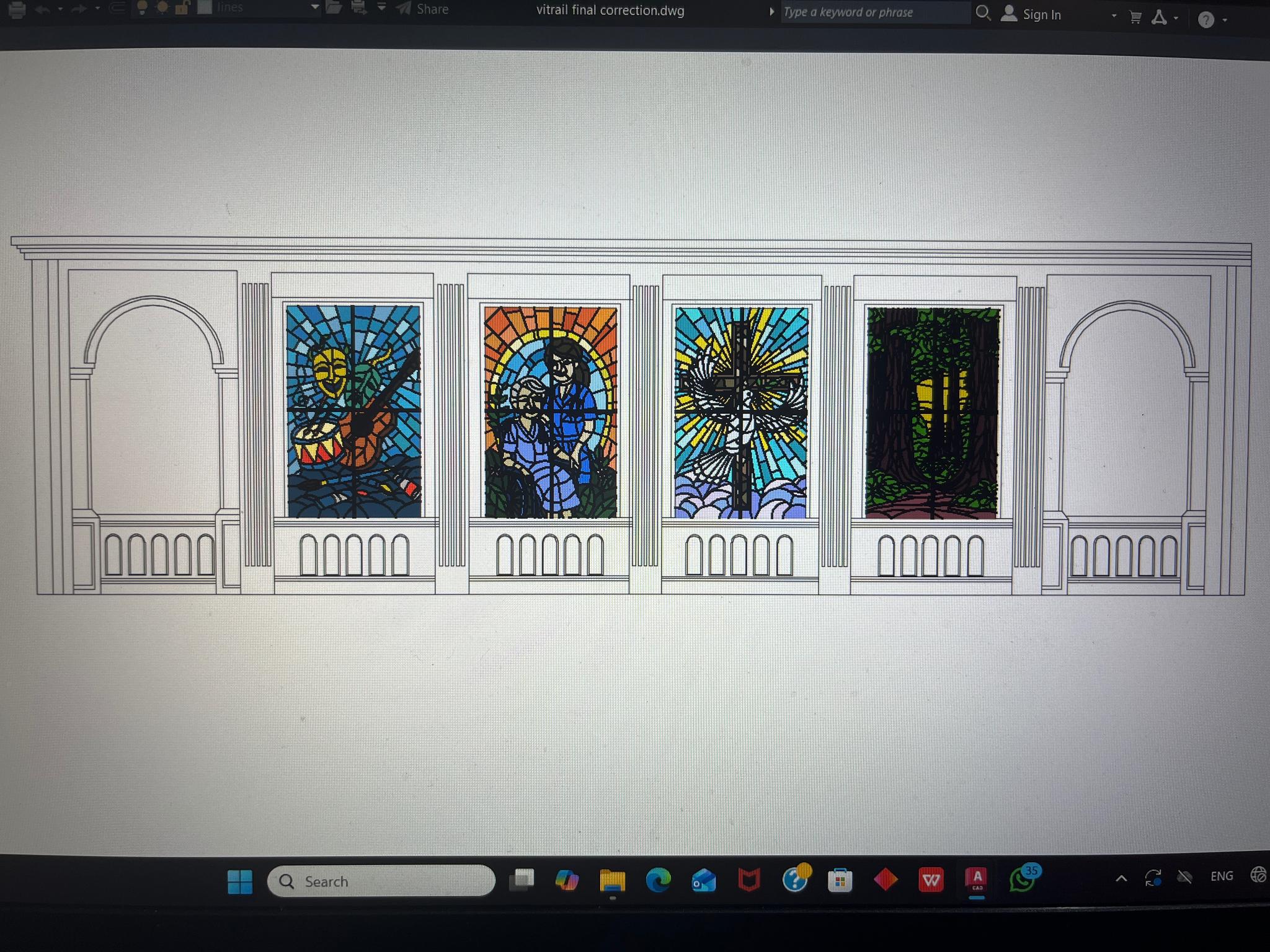
Task: Open WhatsApp from the taskbar
Action: point(1022,879)
